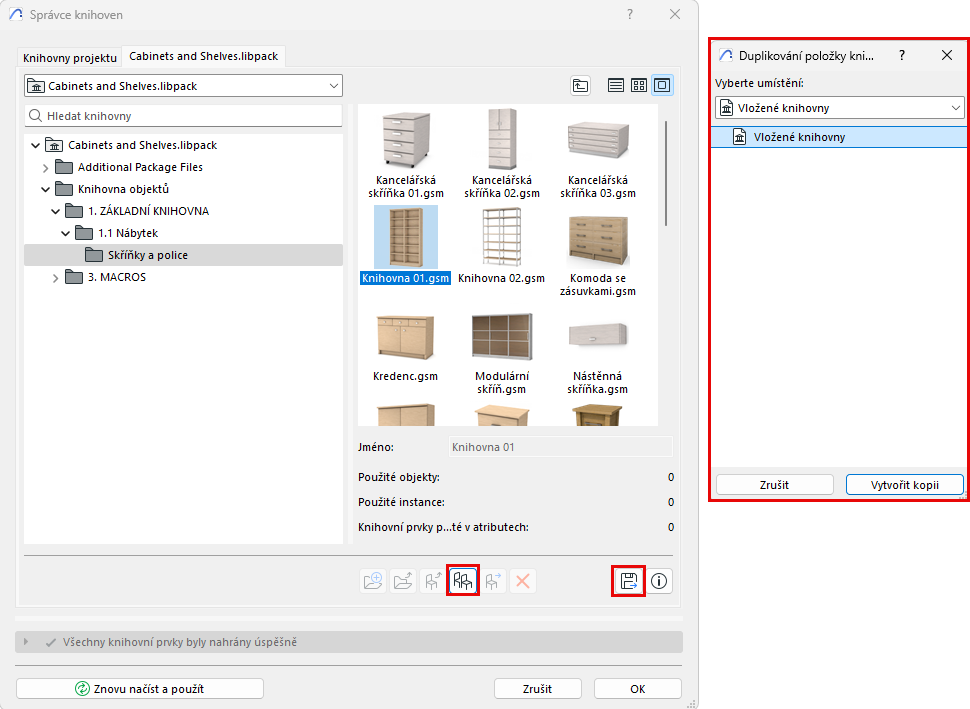Image resolution: width=970 pixels, height=709 pixels.
Task: Click the save-as floppy disk icon
Action: (629, 581)
